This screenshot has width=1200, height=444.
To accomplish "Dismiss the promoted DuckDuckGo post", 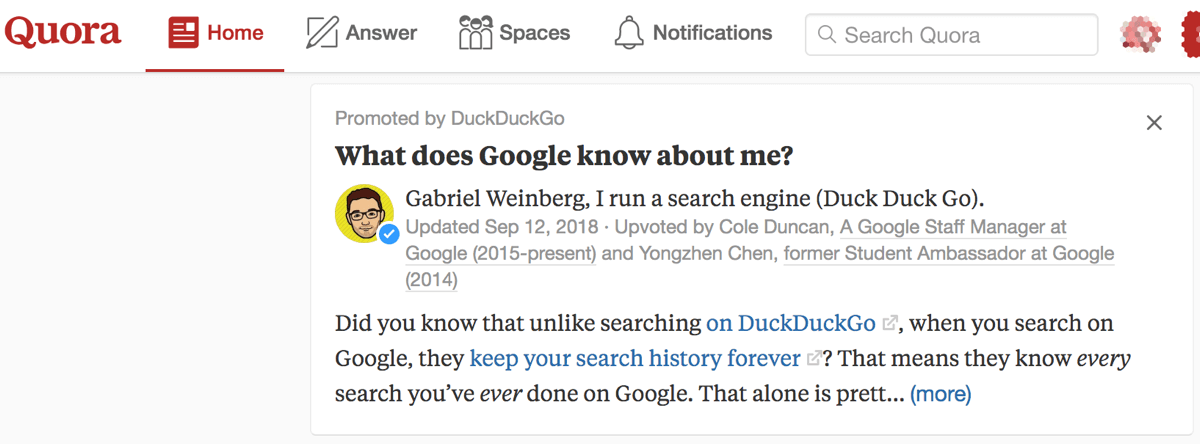I will [1154, 123].
